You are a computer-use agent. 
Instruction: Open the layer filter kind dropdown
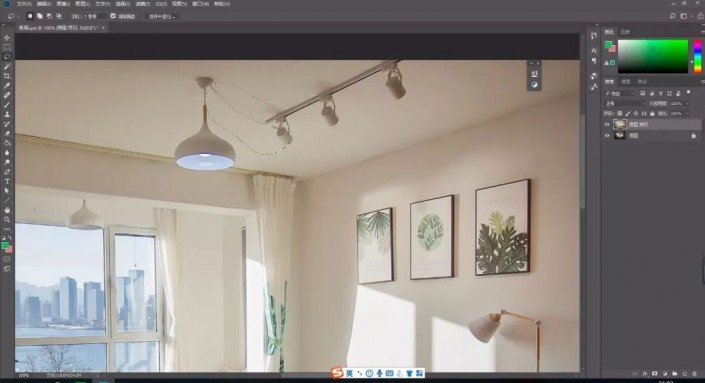pyautogui.click(x=619, y=93)
